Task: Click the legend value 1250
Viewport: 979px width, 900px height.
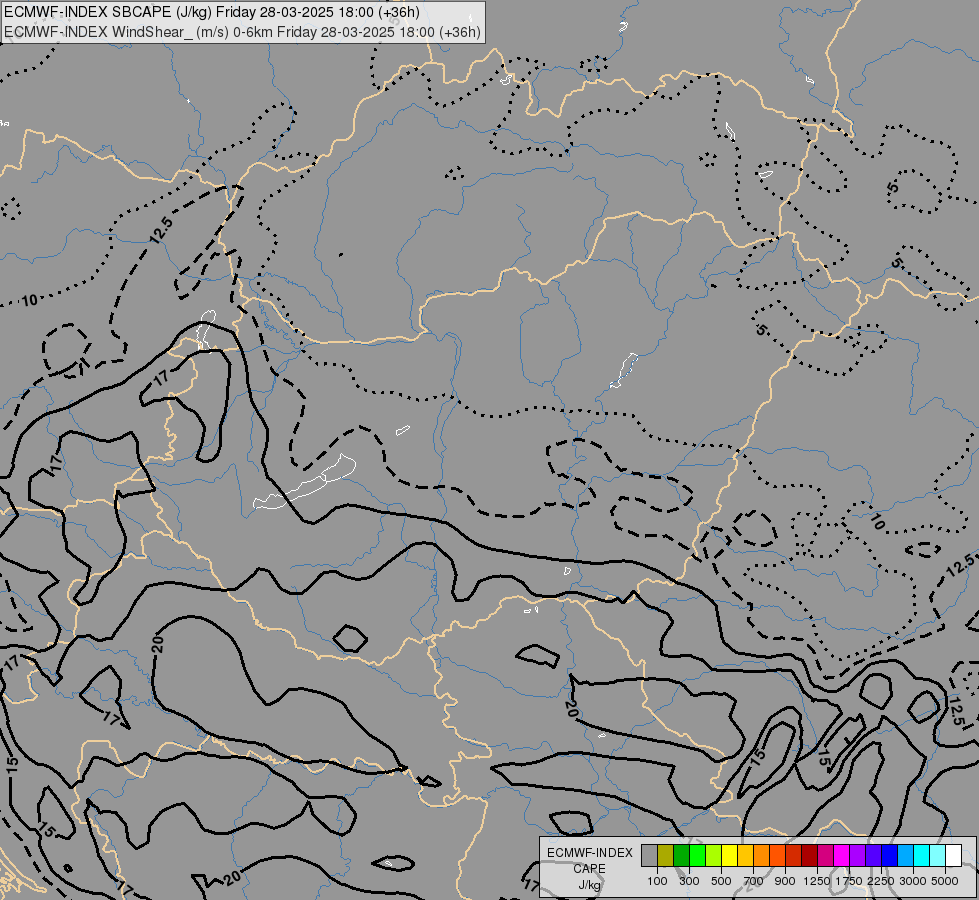Action: click(x=817, y=881)
